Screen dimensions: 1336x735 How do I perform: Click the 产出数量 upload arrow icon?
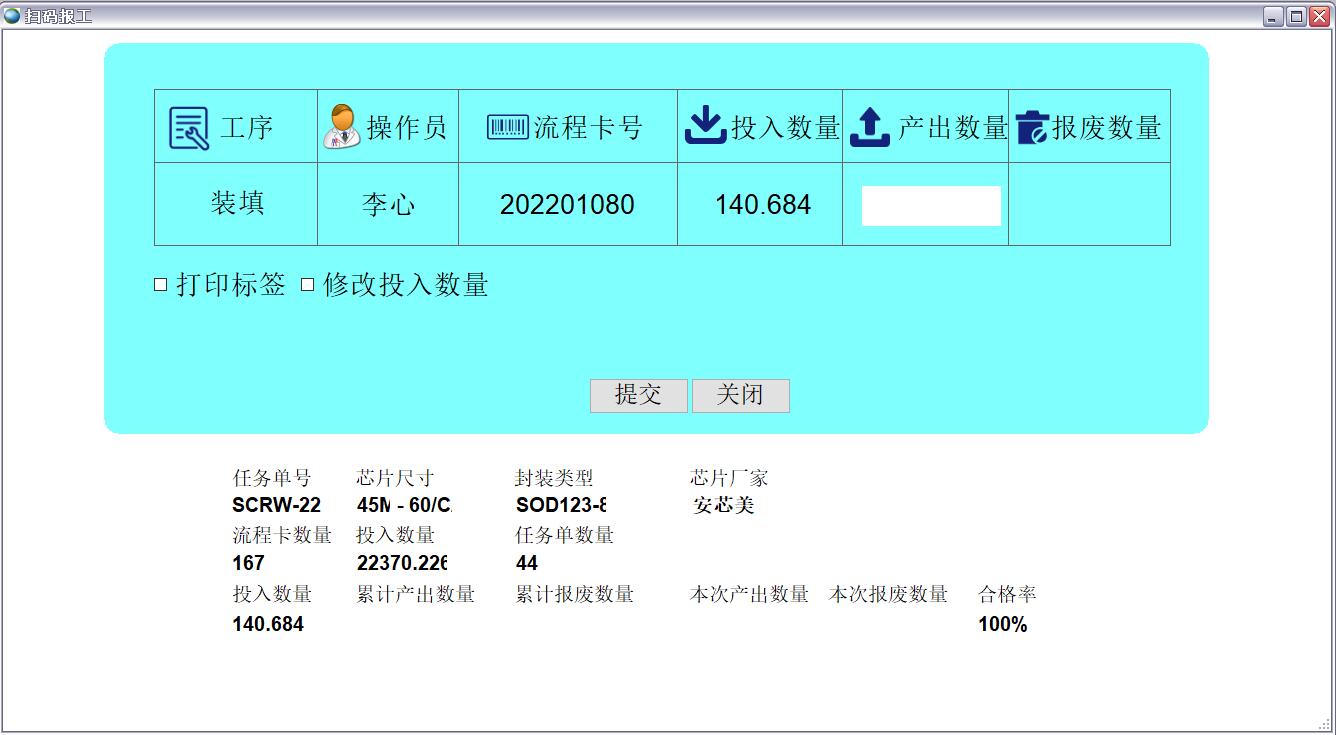(869, 127)
